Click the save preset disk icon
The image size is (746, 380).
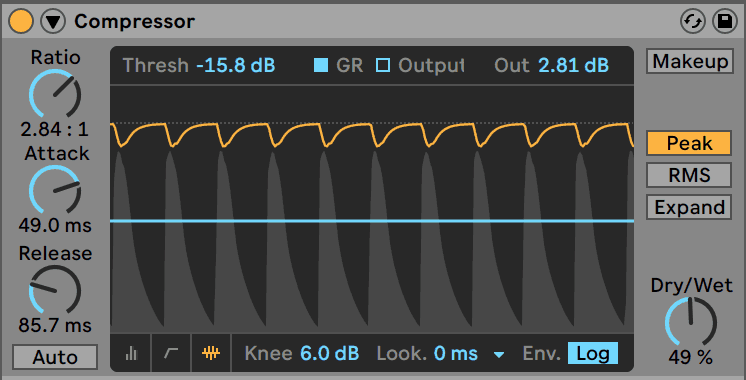[725, 22]
